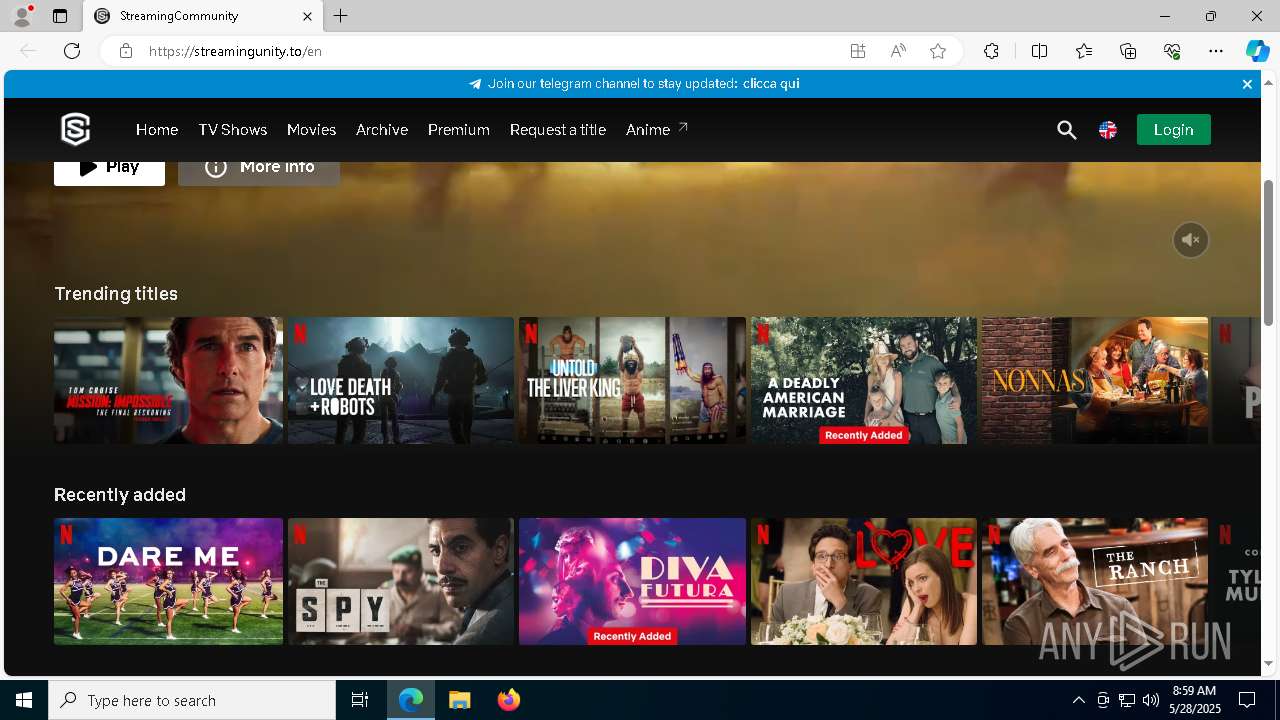Close the StreamingCommunity tab
The height and width of the screenshot is (720, 1280).
click(x=308, y=16)
